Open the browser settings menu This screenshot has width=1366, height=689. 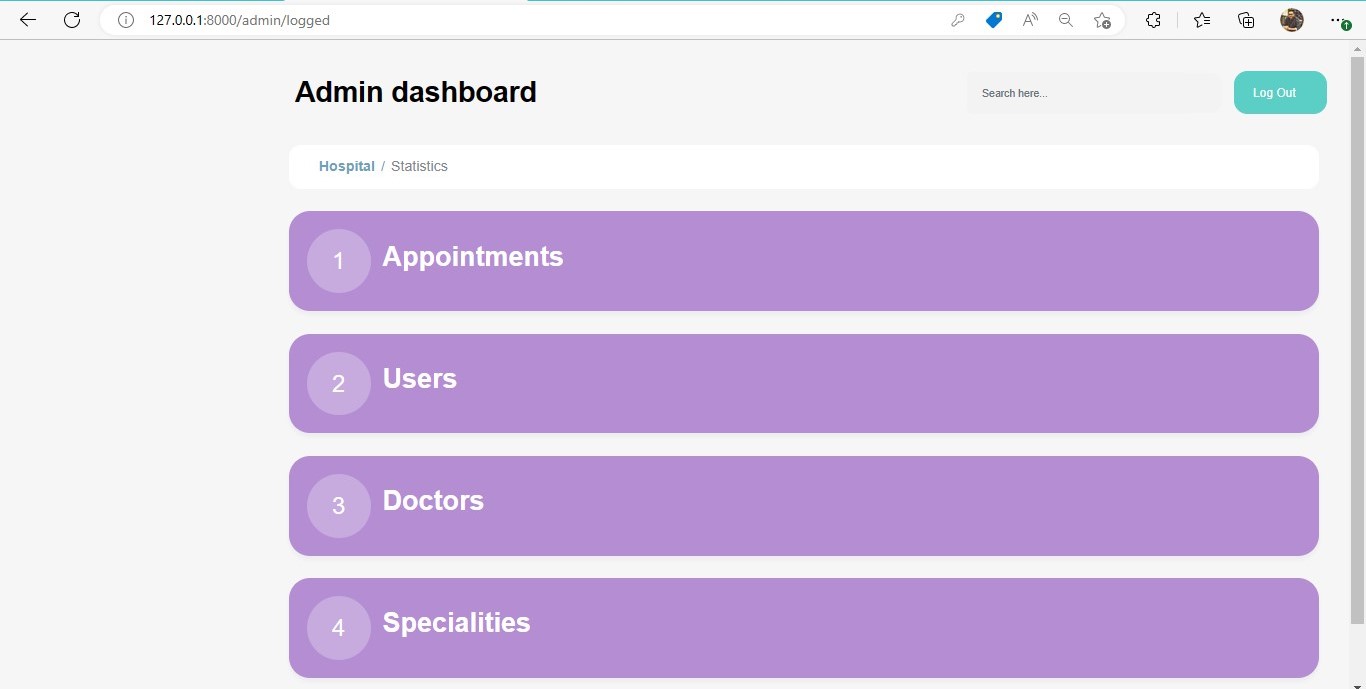1337,19
